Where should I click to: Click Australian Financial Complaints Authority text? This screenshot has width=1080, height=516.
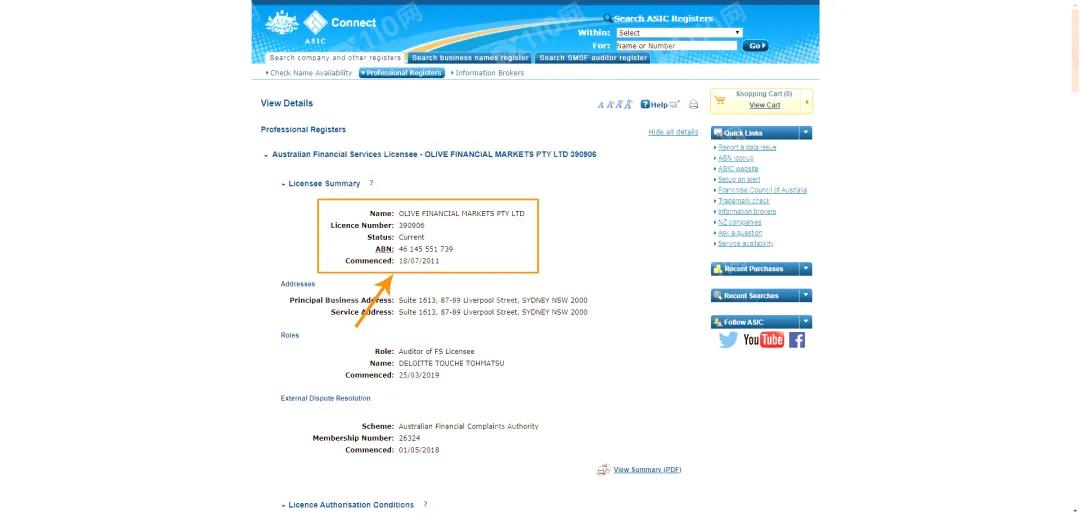coord(468,426)
